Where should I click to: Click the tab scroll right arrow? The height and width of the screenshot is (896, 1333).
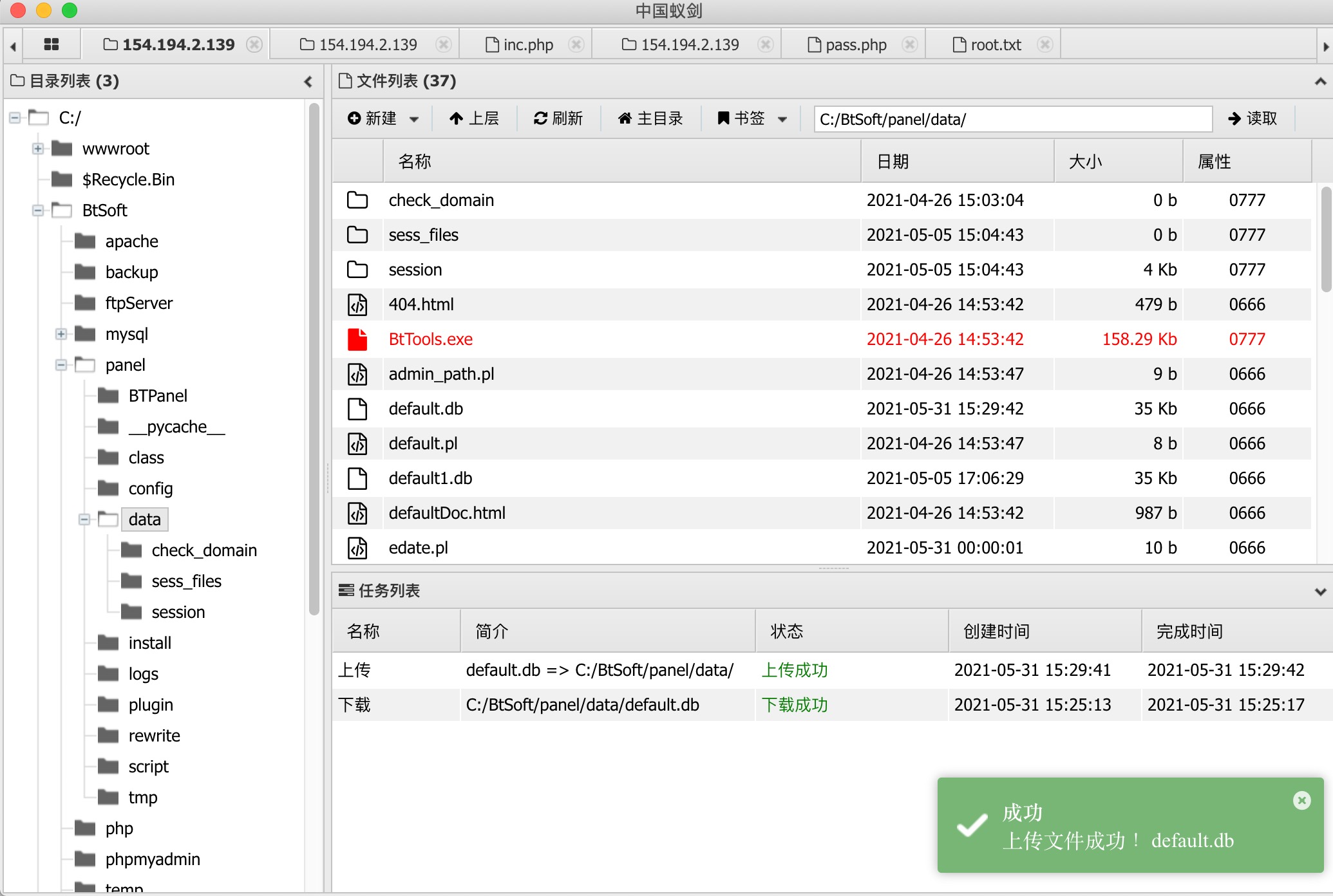point(1325,46)
